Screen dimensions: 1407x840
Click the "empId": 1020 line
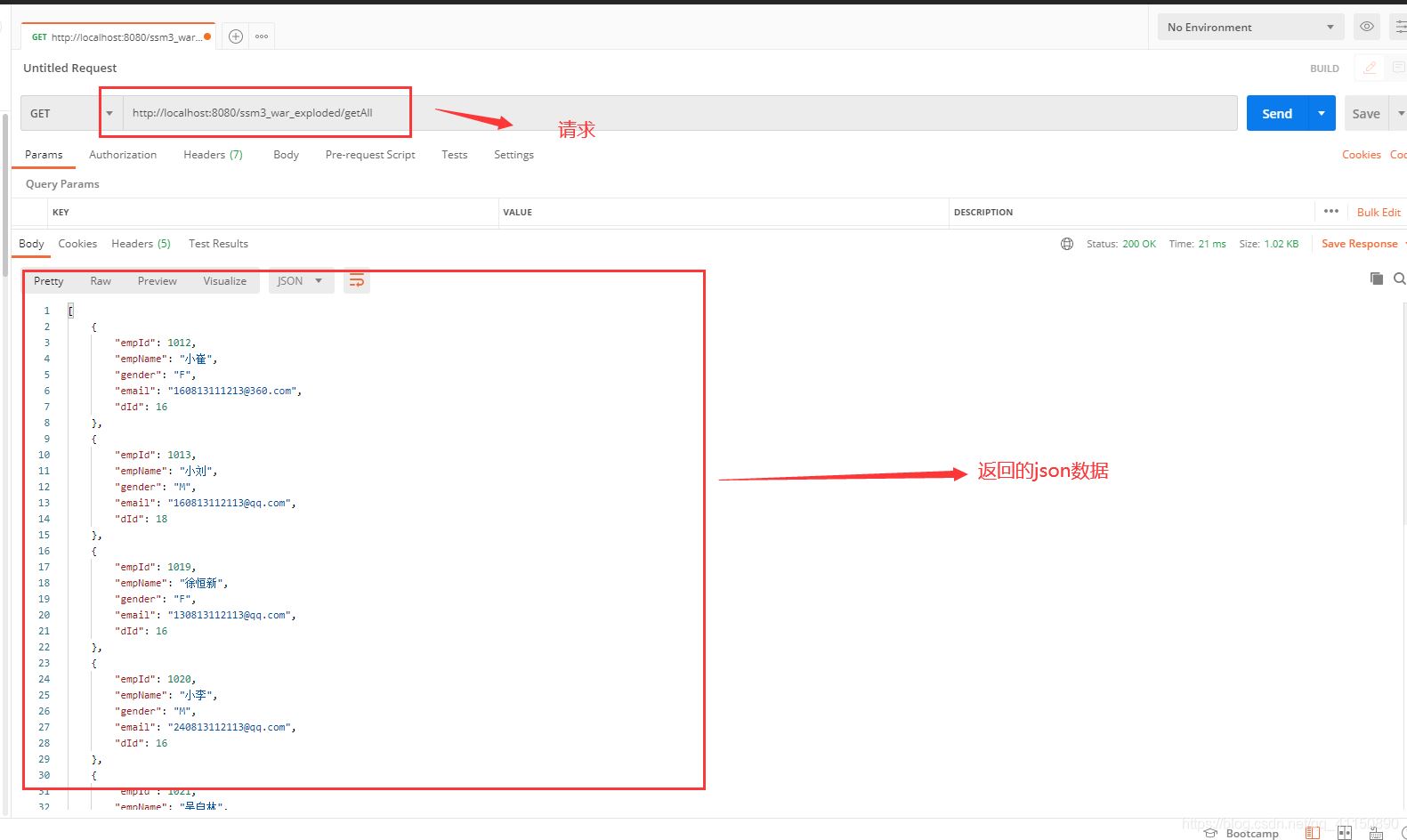[155, 679]
